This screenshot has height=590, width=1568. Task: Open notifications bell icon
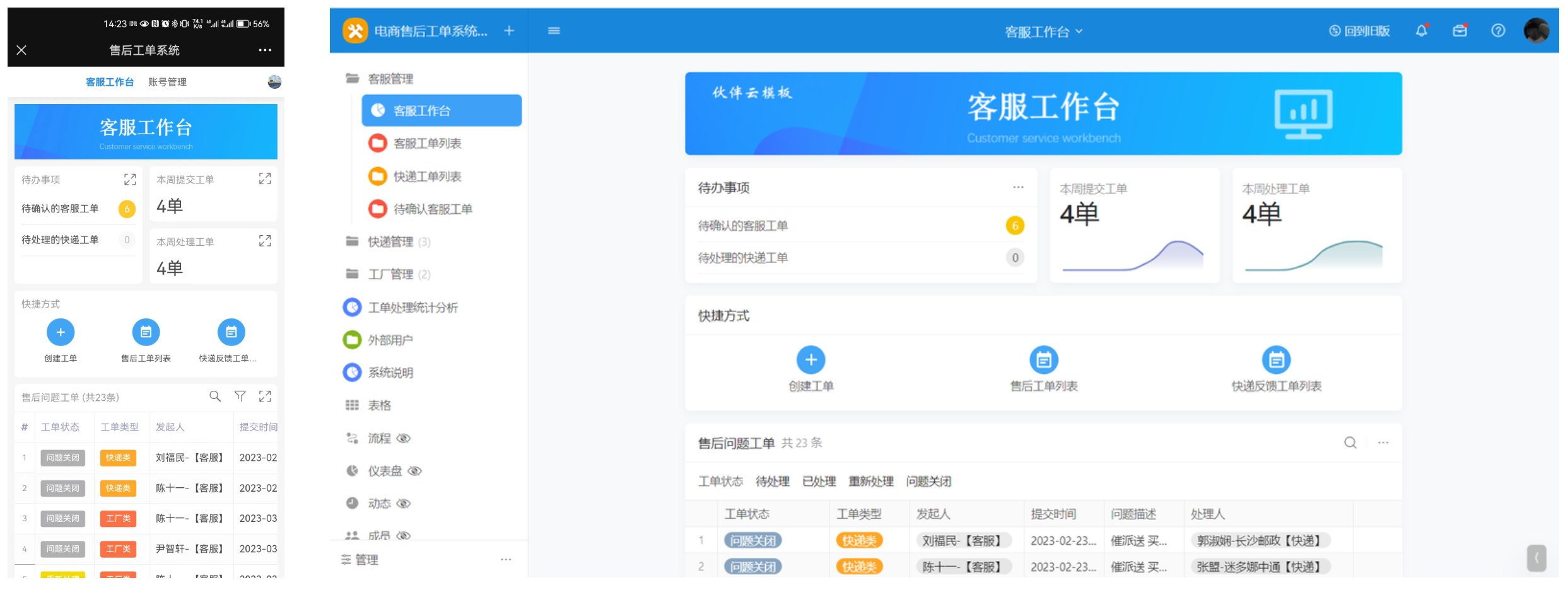[1422, 30]
